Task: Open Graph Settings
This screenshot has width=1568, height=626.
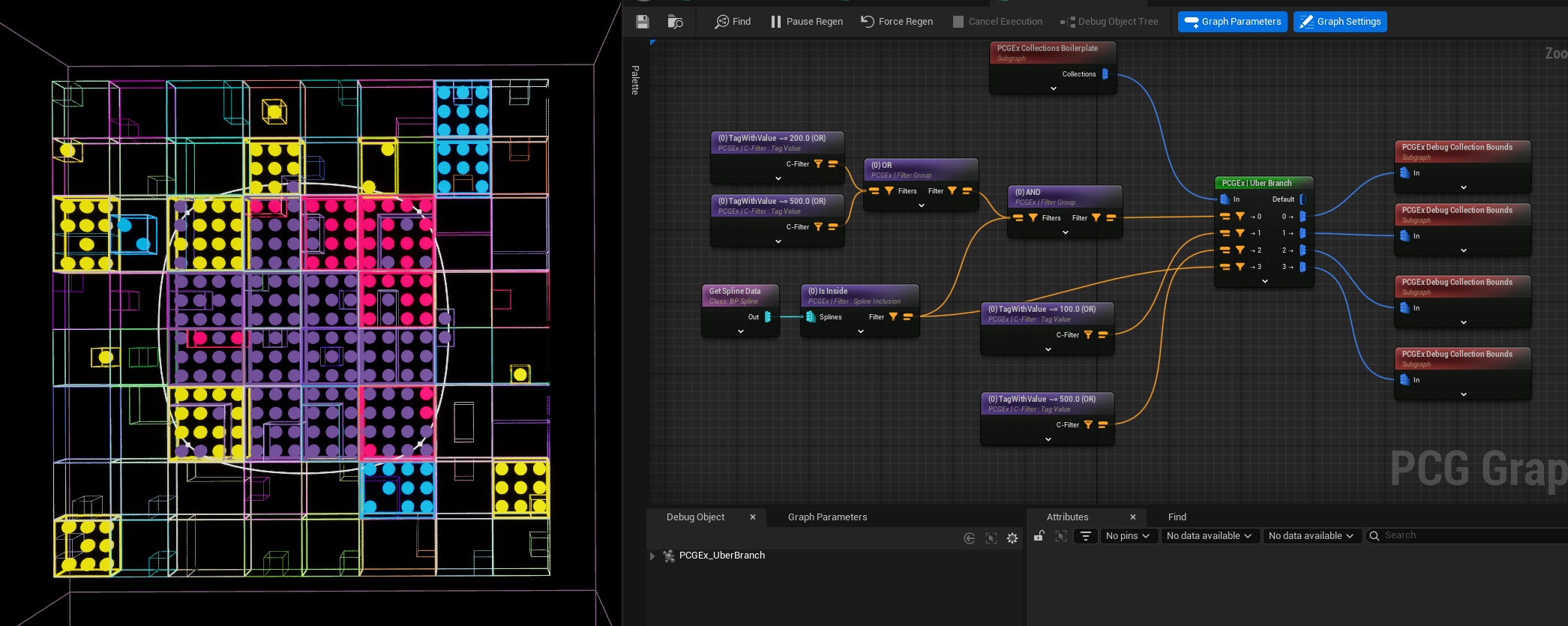Action: click(1340, 22)
